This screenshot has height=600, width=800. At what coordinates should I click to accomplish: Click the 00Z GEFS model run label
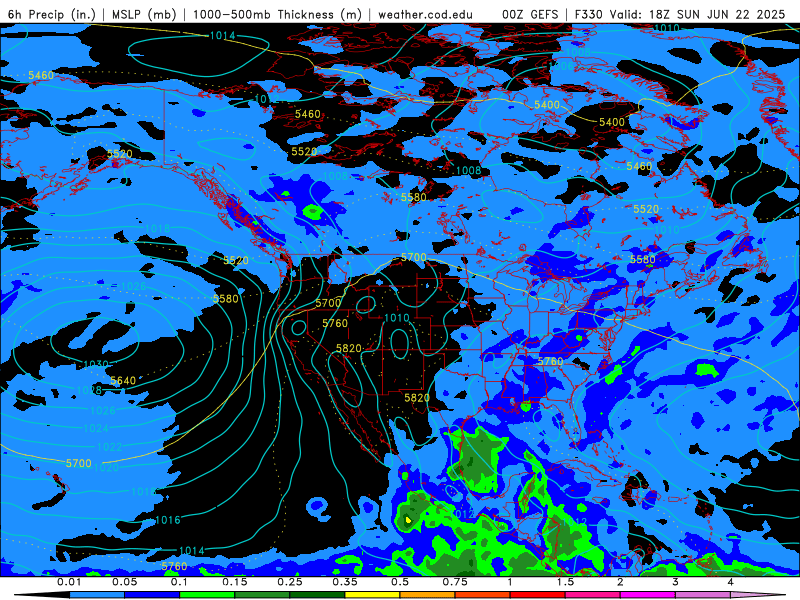(x=530, y=14)
